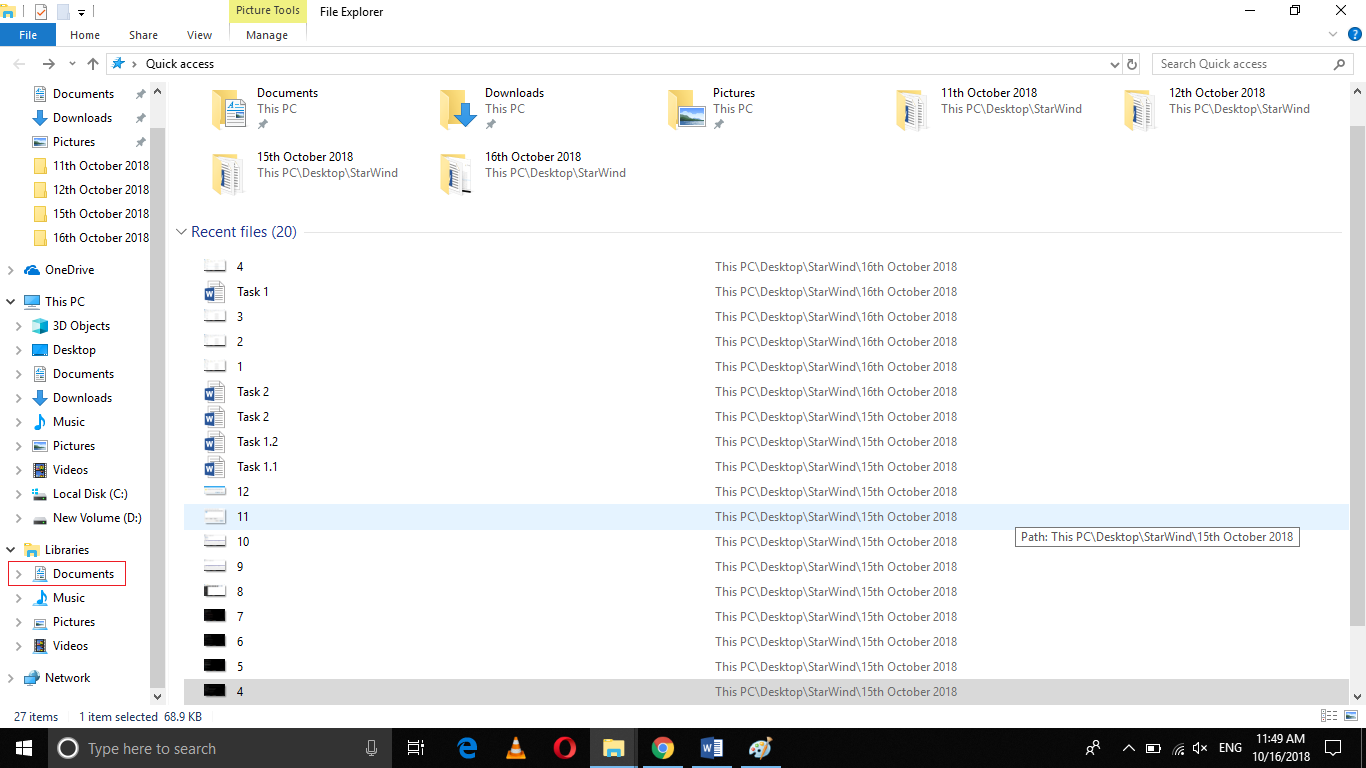The height and width of the screenshot is (768, 1366).
Task: Open the Manage tab under Picture Tools
Action: coord(266,34)
